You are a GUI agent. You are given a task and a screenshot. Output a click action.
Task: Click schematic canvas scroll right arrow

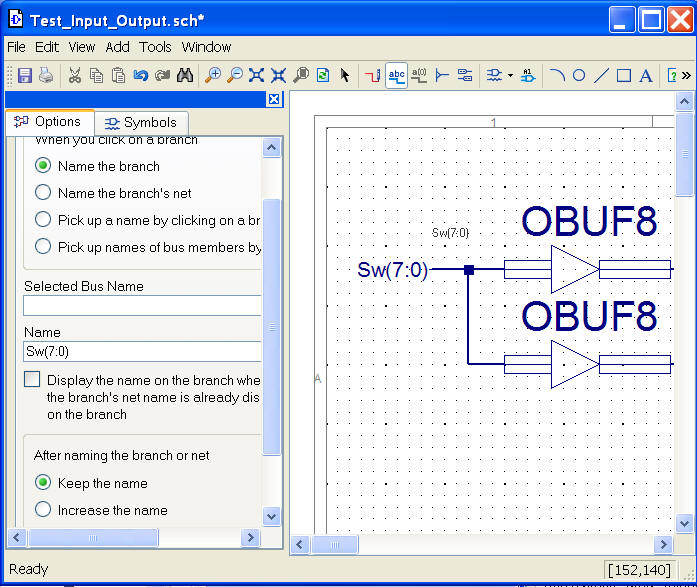pyautogui.click(x=663, y=545)
